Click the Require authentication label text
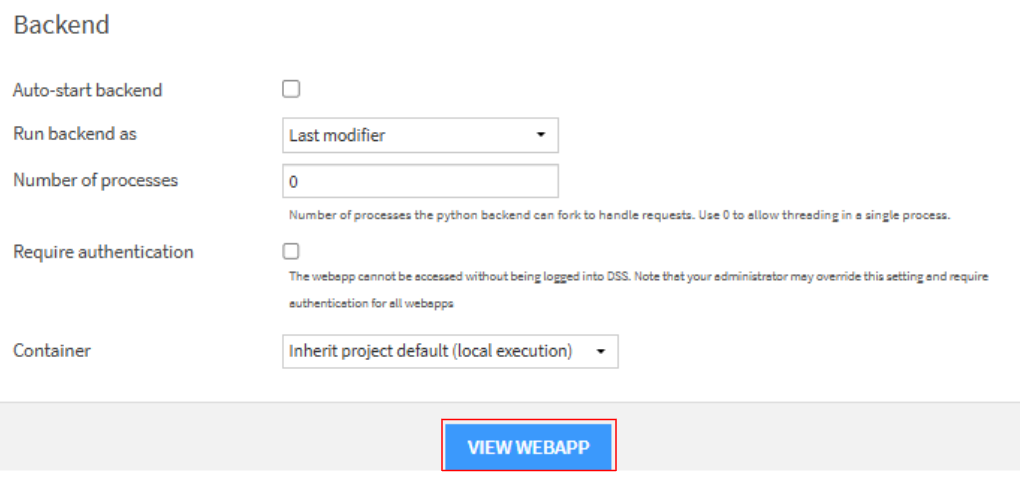Viewport: 1020px width, 484px height. 103,251
